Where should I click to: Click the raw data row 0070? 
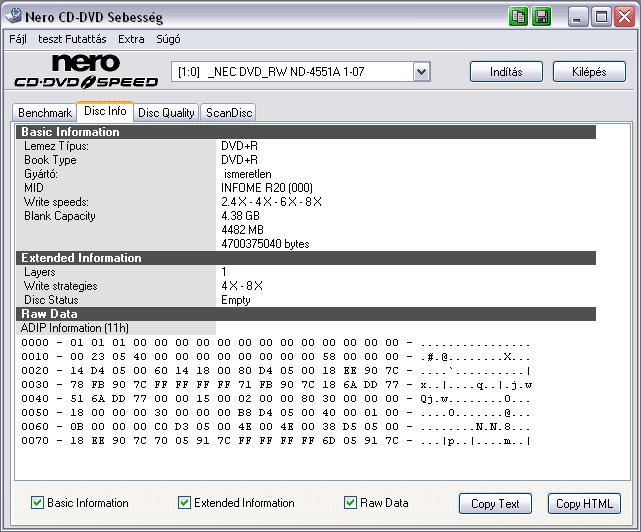coord(276,441)
